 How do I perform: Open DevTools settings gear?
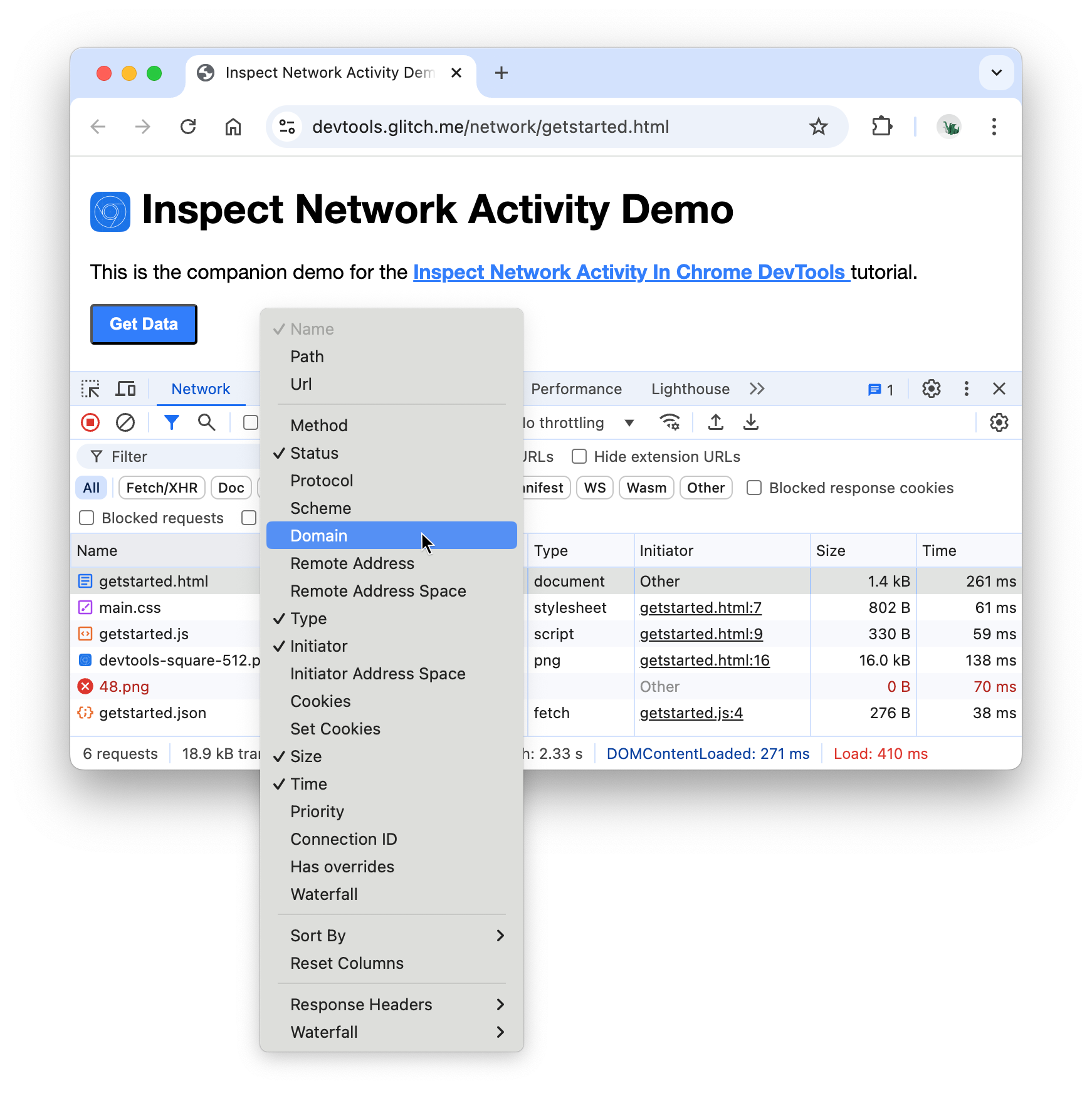[x=932, y=389]
